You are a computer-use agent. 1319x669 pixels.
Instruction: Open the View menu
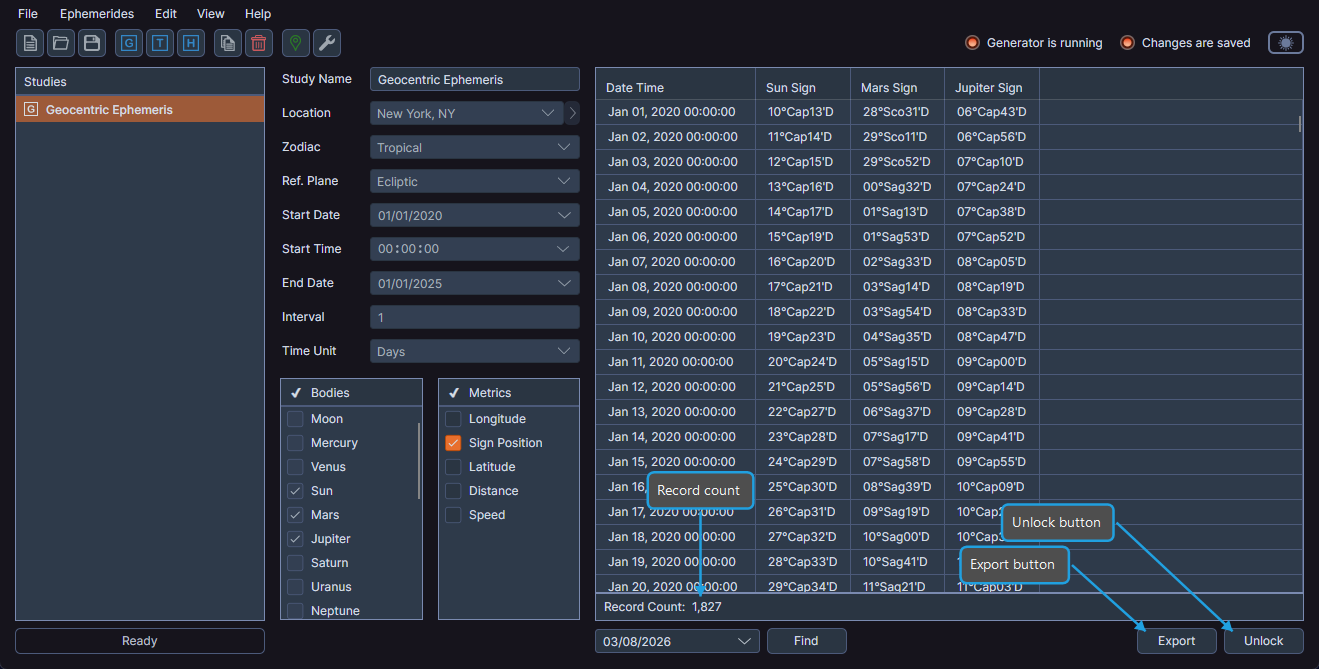click(x=210, y=13)
